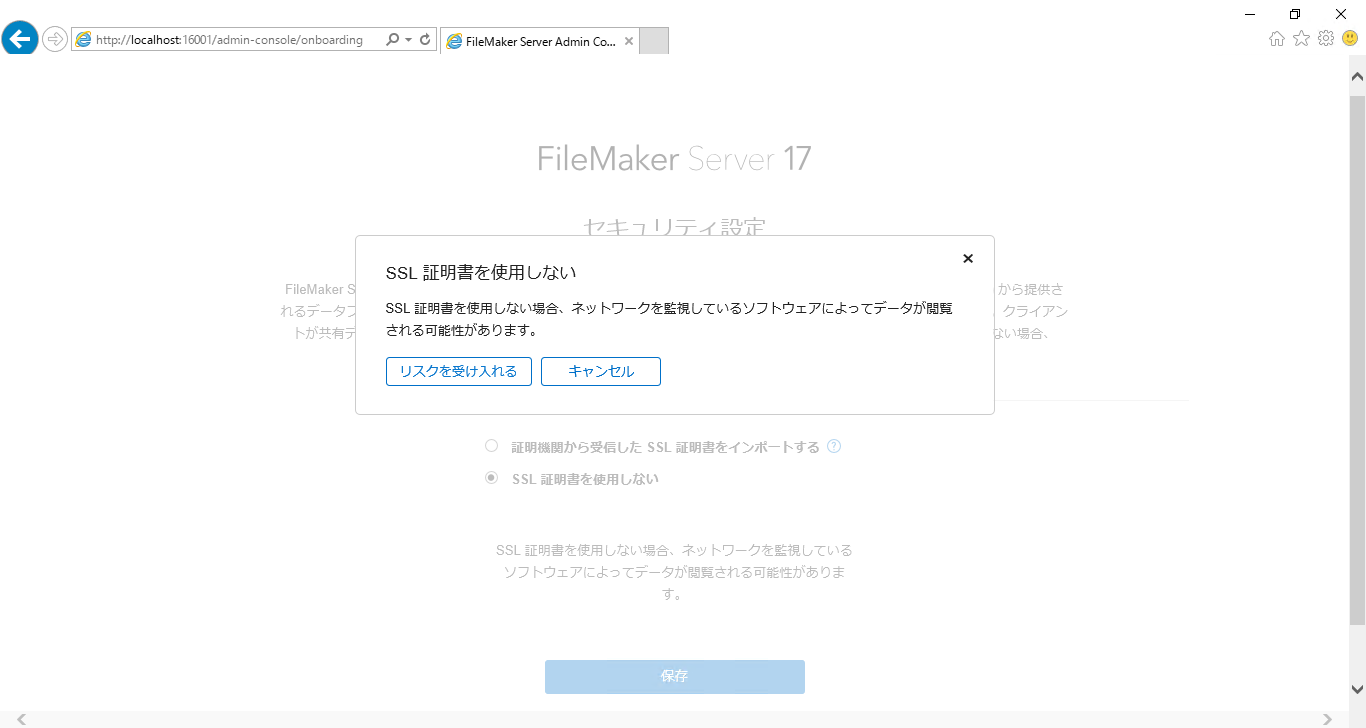Open Favorites with the star icon

pos(1301,37)
